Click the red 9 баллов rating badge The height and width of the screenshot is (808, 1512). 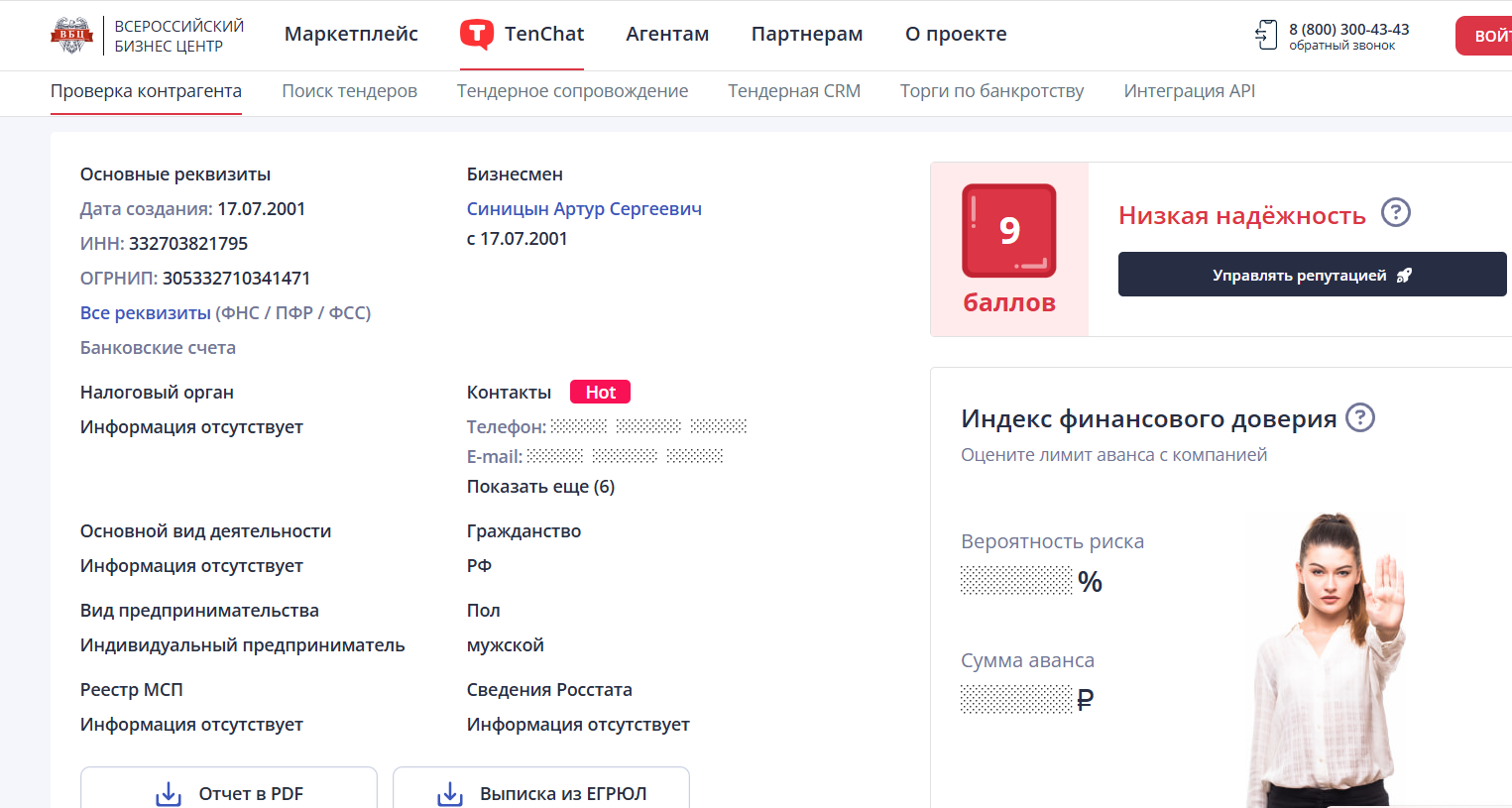[x=1008, y=231]
